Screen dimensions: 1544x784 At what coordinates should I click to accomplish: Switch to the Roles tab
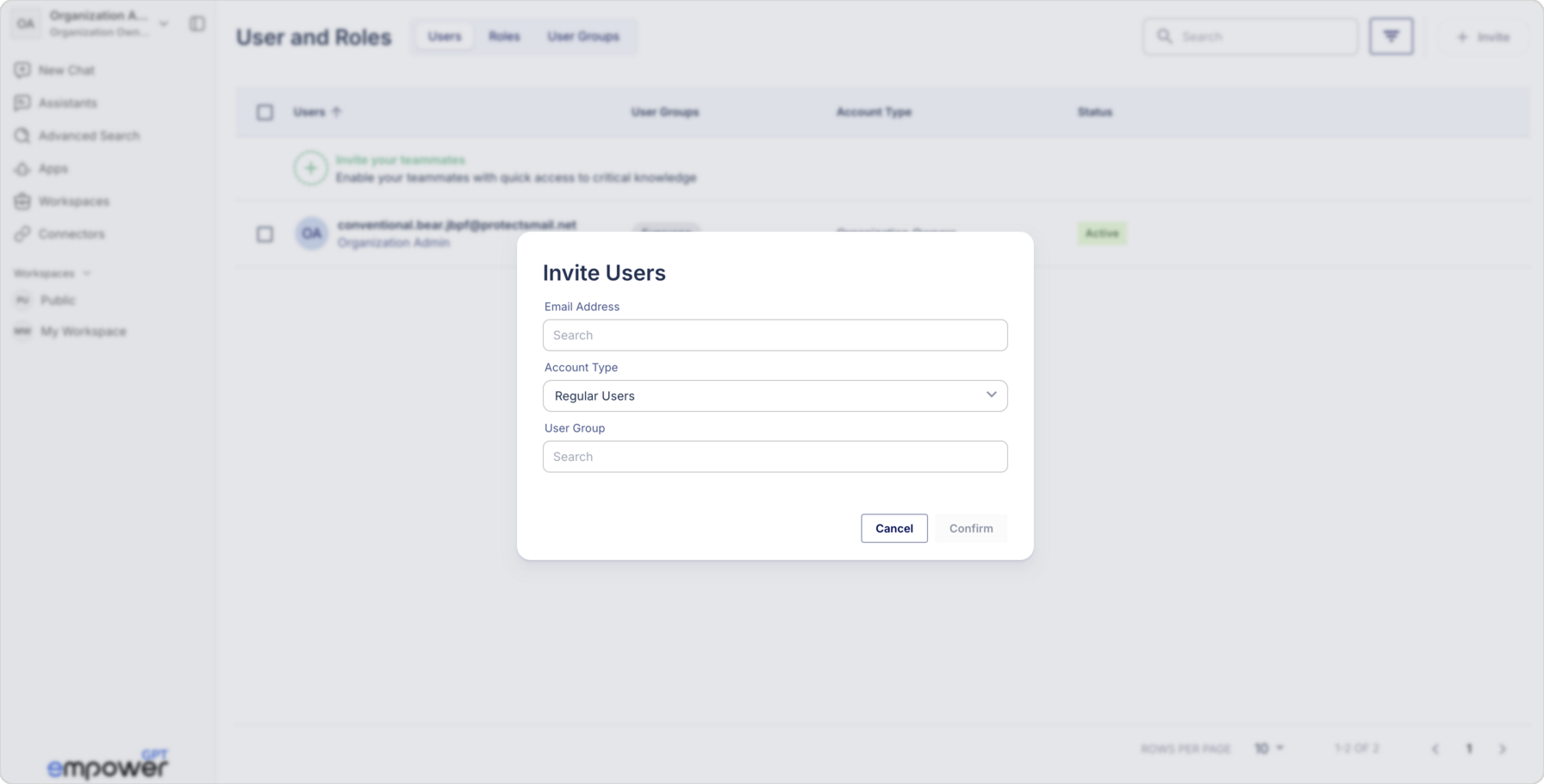[x=504, y=36]
